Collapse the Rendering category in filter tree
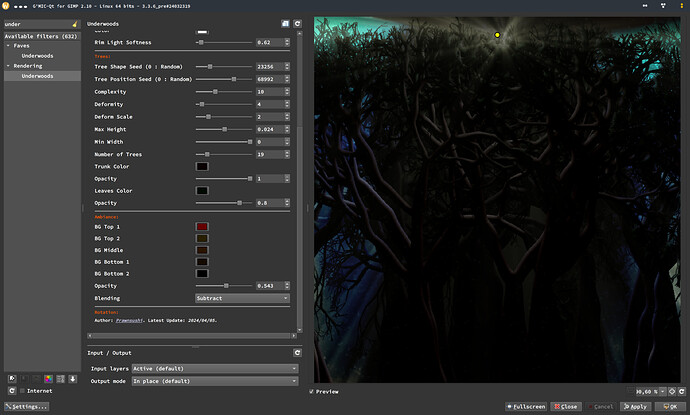The width and height of the screenshot is (690, 415). [8, 66]
